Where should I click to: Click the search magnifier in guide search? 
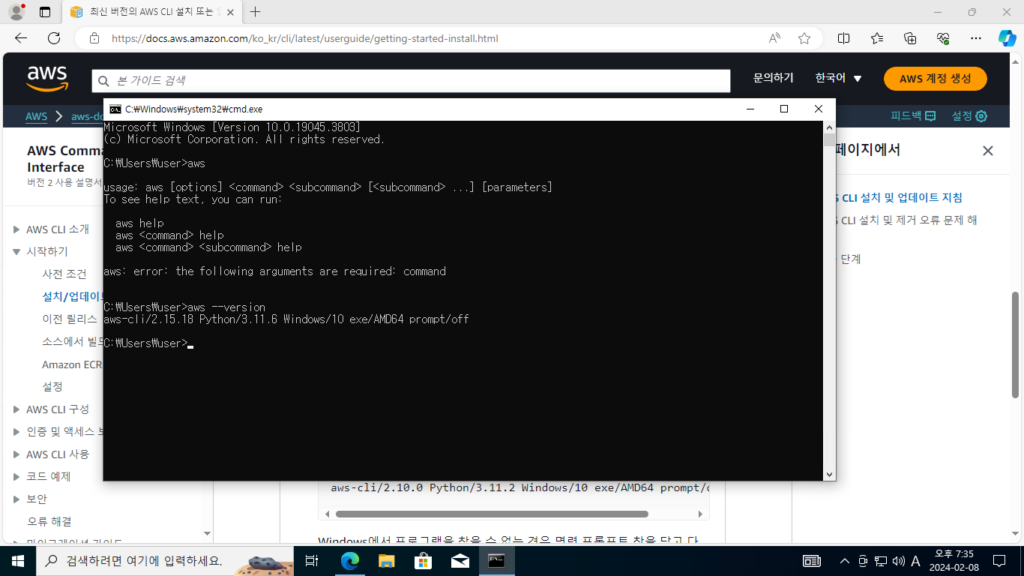point(103,81)
